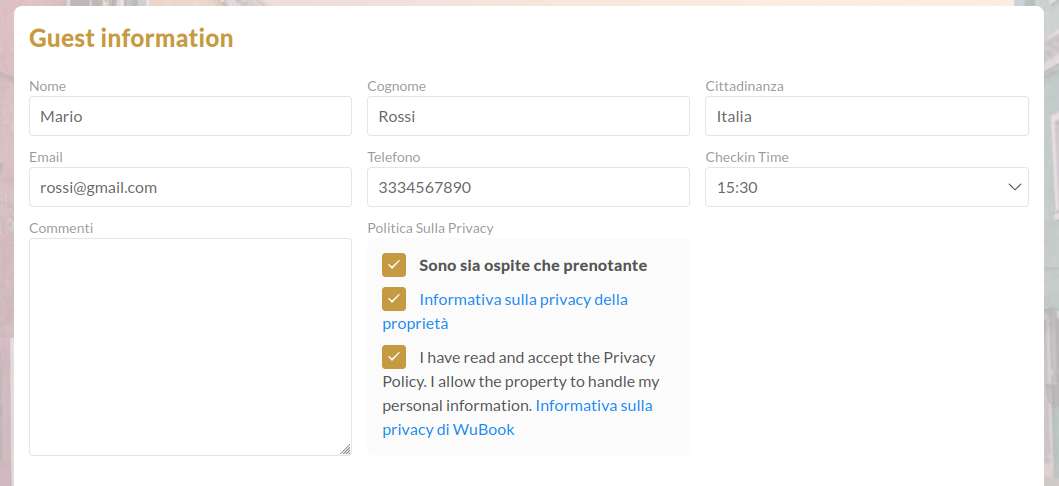Screen dimensions: 1059x486
Task: Click the chevron arrow in Checkin Time
Action: (1014, 187)
